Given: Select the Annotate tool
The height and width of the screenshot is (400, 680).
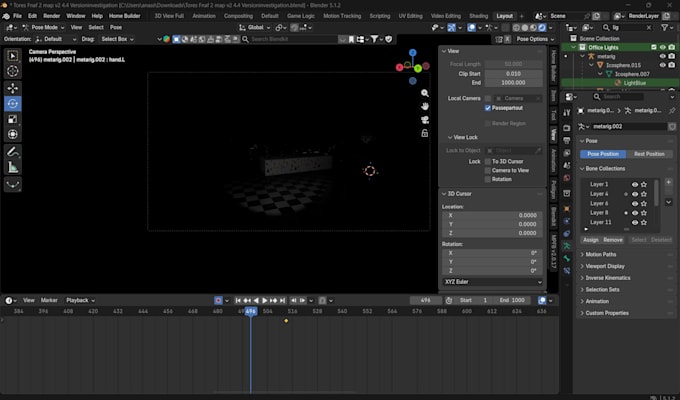Looking at the screenshot, I should (x=13, y=152).
